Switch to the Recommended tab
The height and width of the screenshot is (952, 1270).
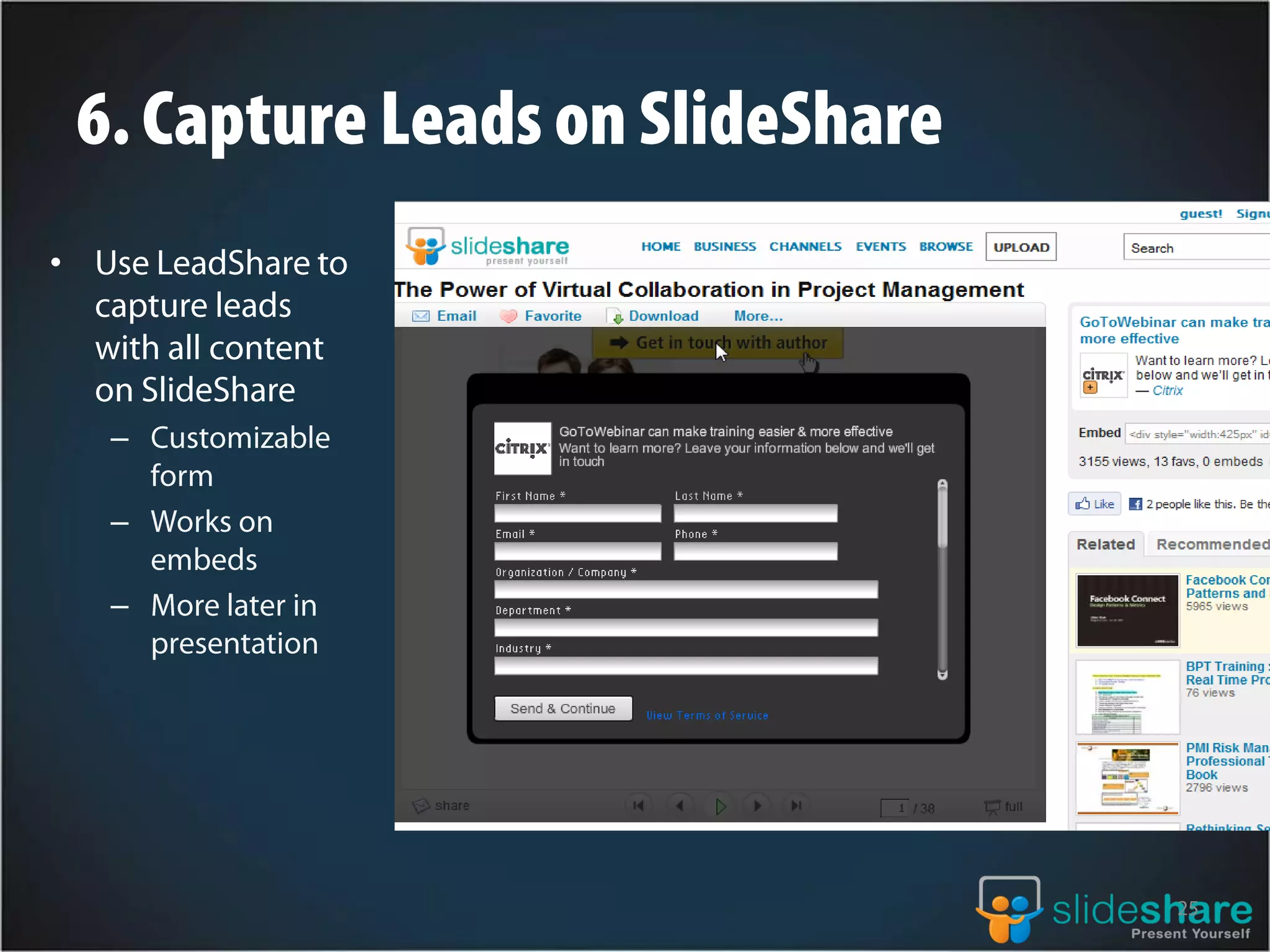coord(1212,544)
